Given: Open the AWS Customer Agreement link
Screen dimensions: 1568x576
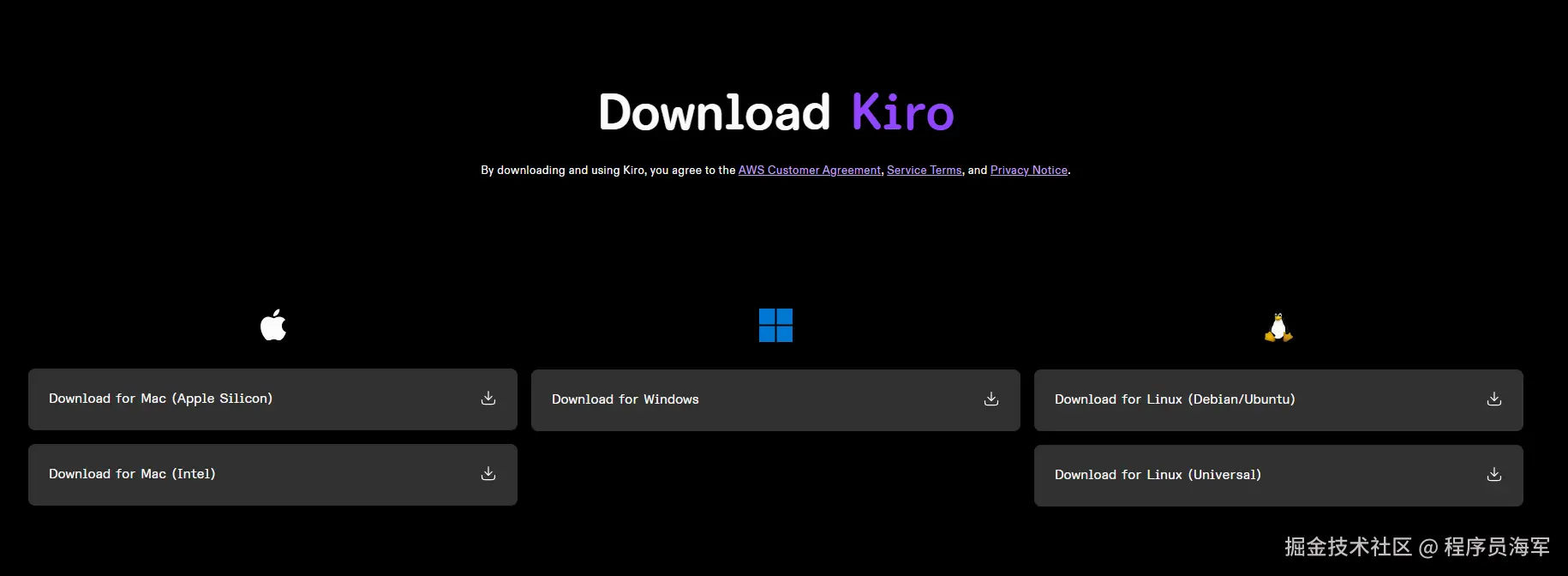Looking at the screenshot, I should click(810, 170).
